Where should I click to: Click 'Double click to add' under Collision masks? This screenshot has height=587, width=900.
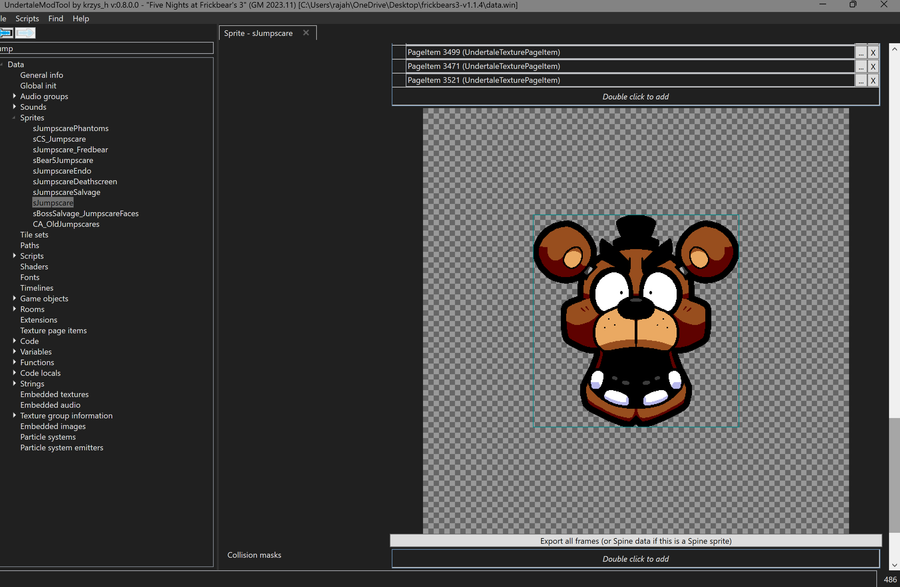click(x=635, y=559)
